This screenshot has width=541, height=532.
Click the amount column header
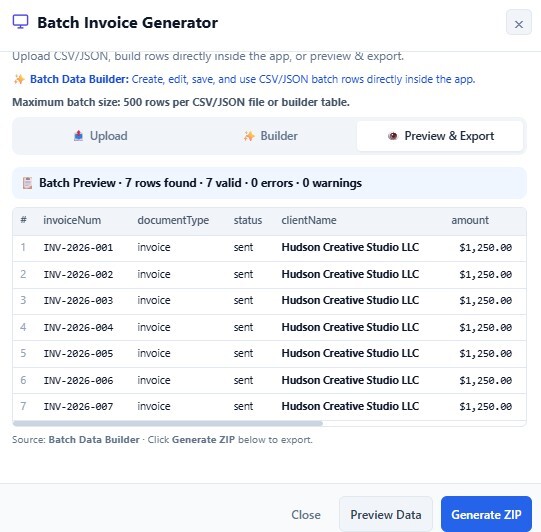[470, 220]
